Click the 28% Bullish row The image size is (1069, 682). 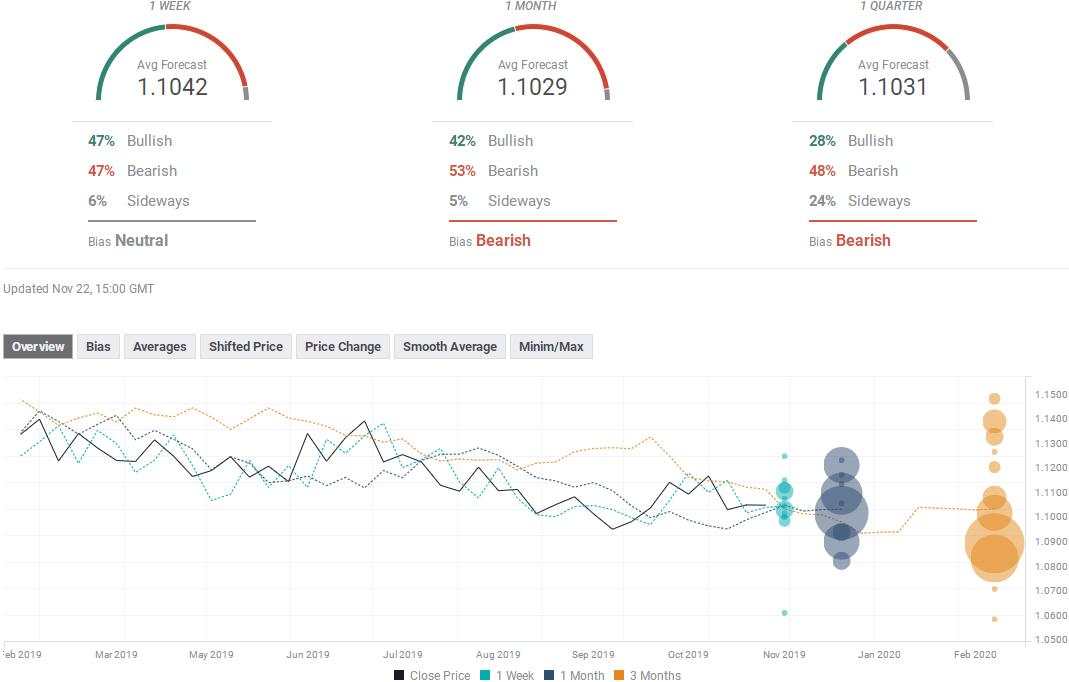point(851,140)
